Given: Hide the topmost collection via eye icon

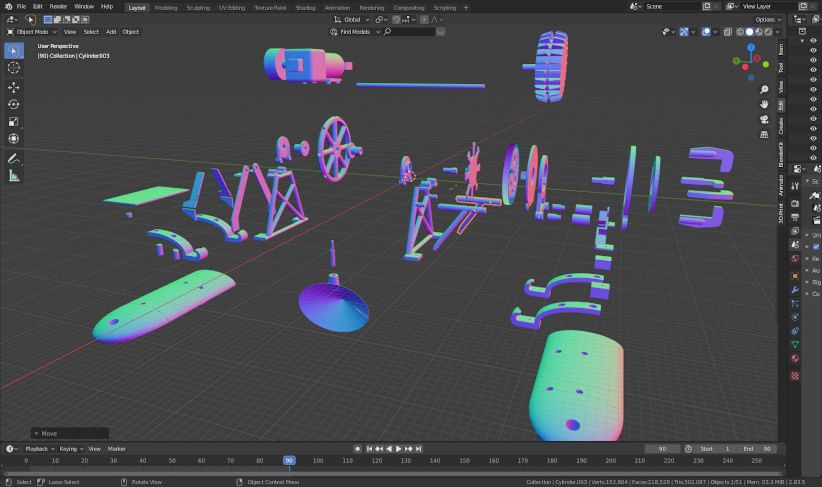Looking at the screenshot, I should click(x=813, y=40).
